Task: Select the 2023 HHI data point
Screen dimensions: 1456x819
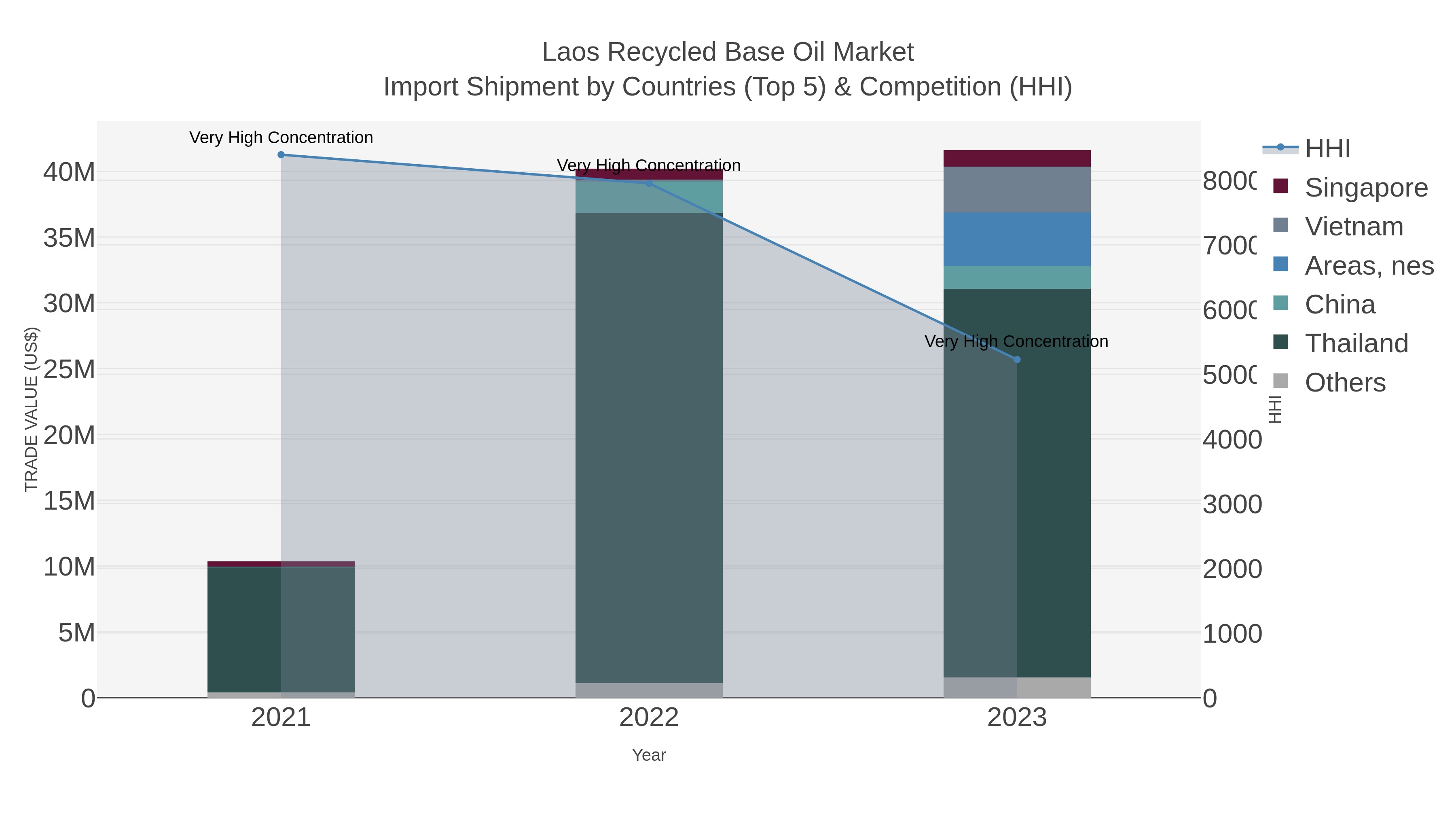Action: coord(1017,360)
